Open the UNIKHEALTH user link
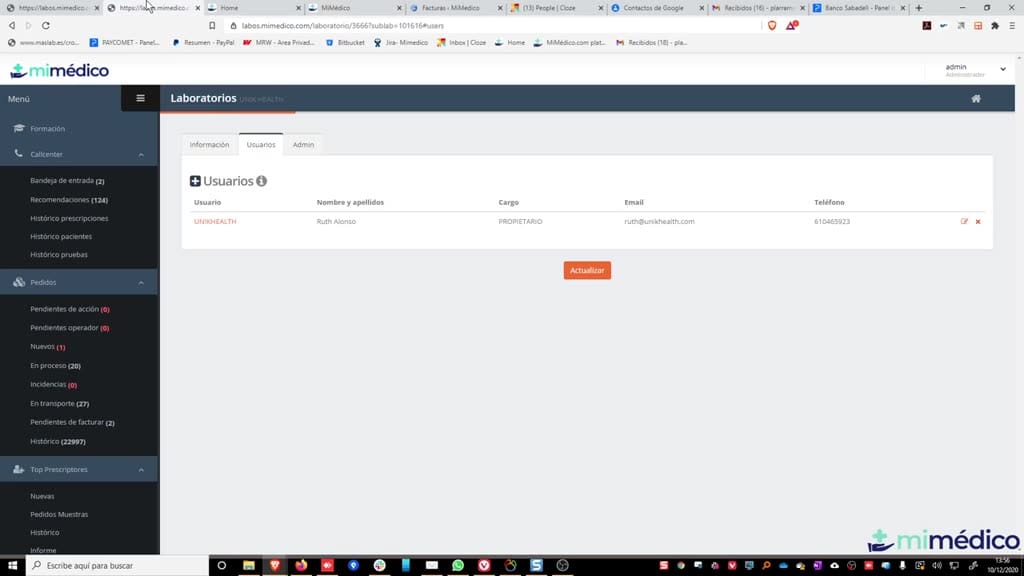The width and height of the screenshot is (1024, 576). 215,221
